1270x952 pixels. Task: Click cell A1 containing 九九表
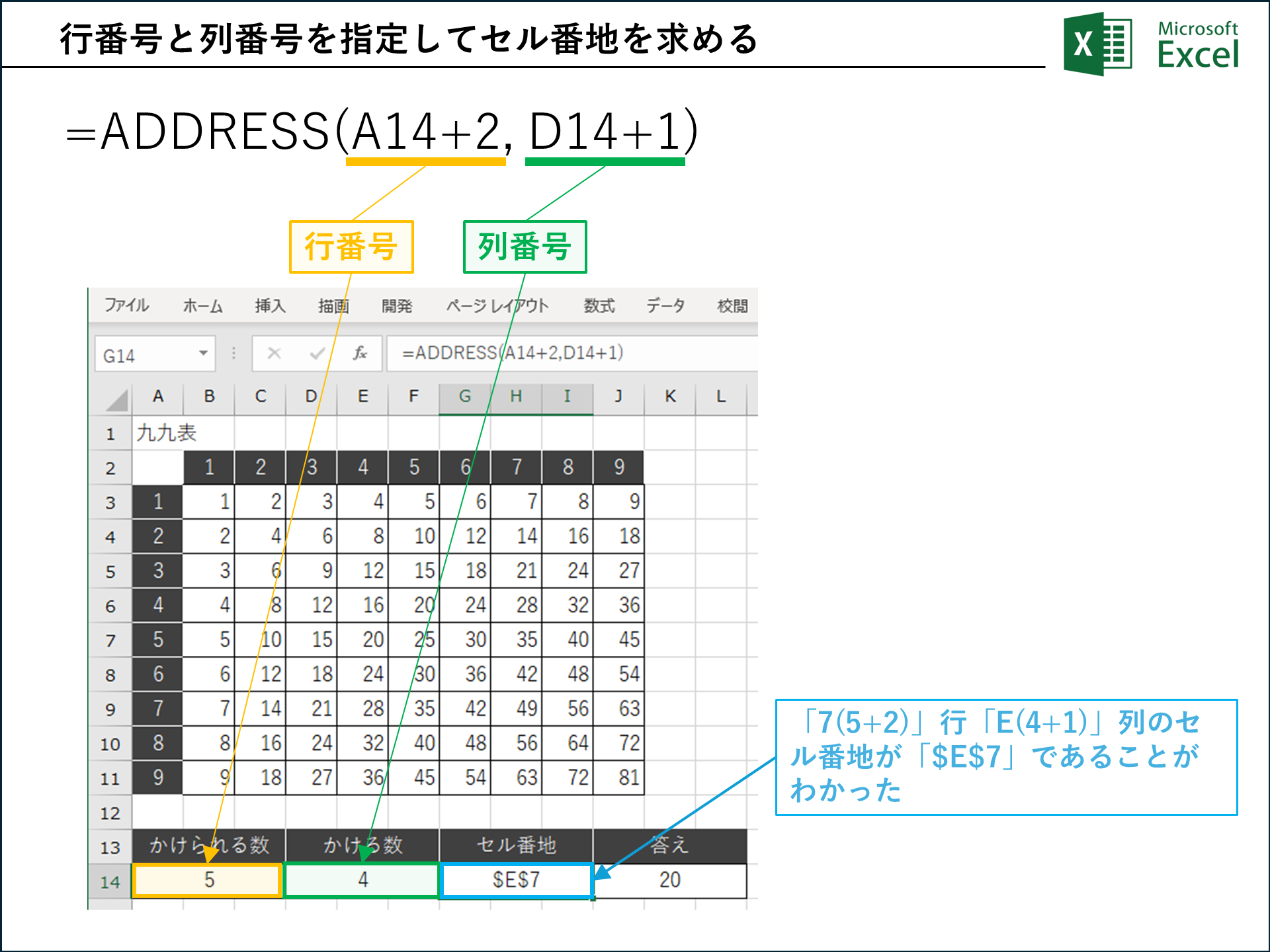(158, 434)
